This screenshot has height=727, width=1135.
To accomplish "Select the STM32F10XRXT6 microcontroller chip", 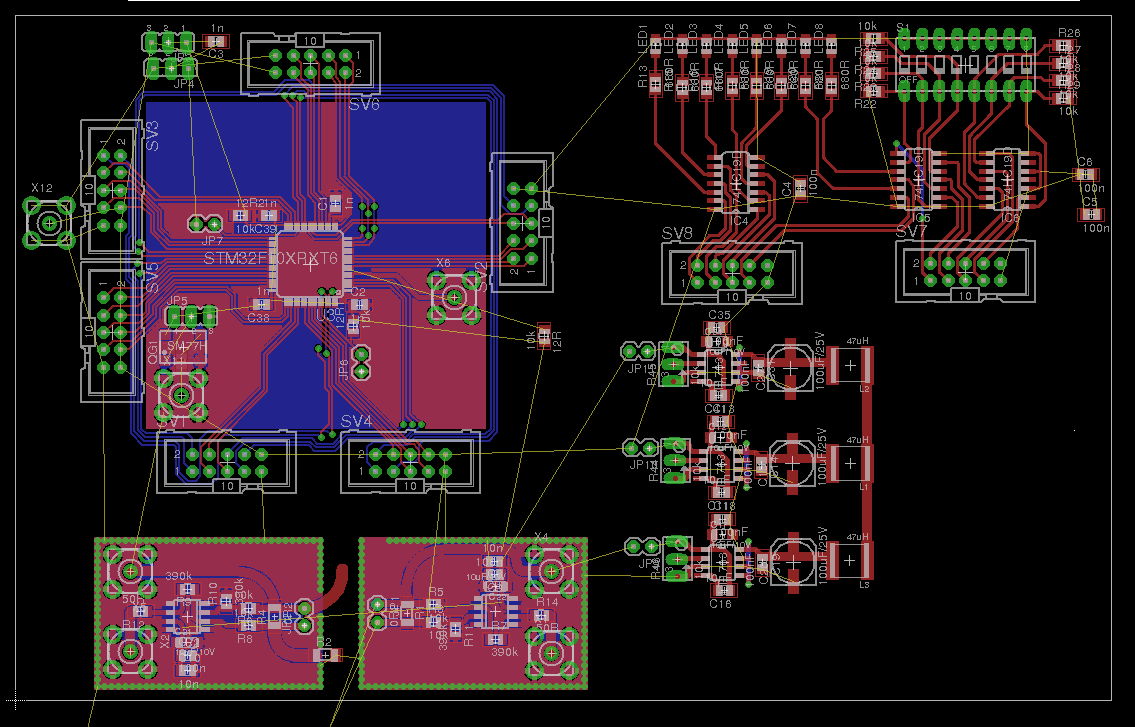I will (310, 264).
